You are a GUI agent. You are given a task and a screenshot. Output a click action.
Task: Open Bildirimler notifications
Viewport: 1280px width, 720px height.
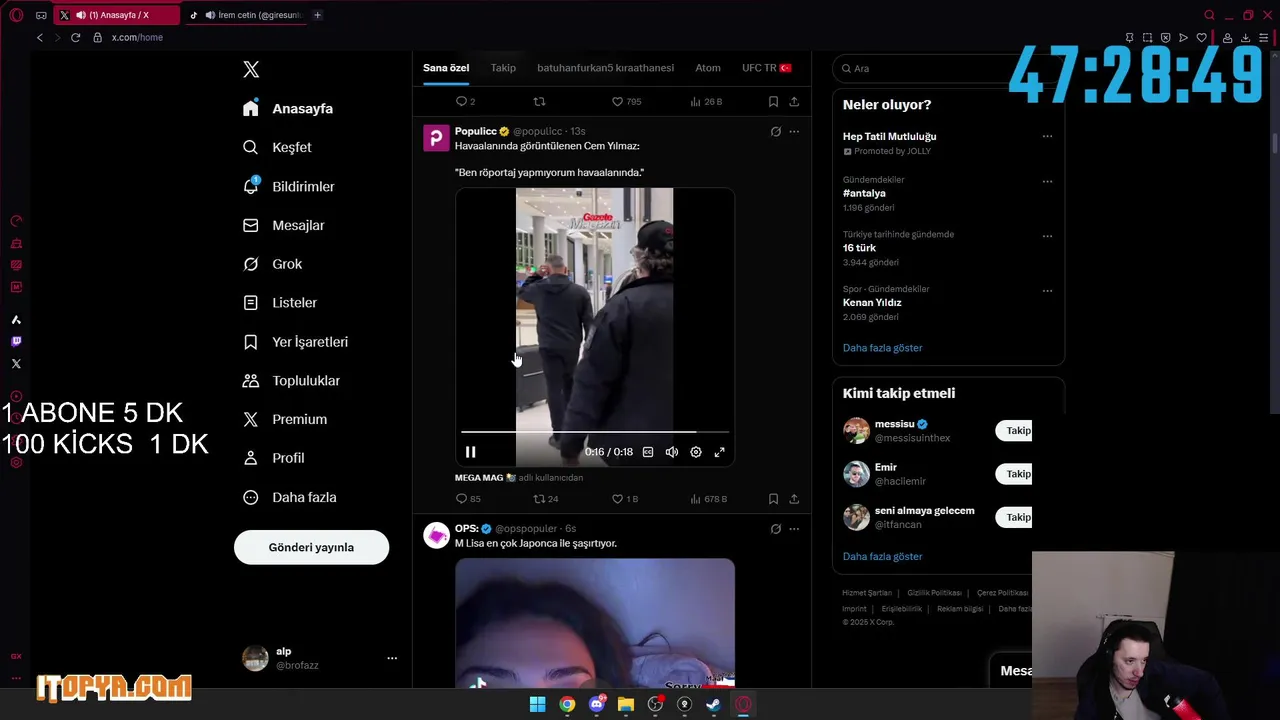tap(289, 186)
